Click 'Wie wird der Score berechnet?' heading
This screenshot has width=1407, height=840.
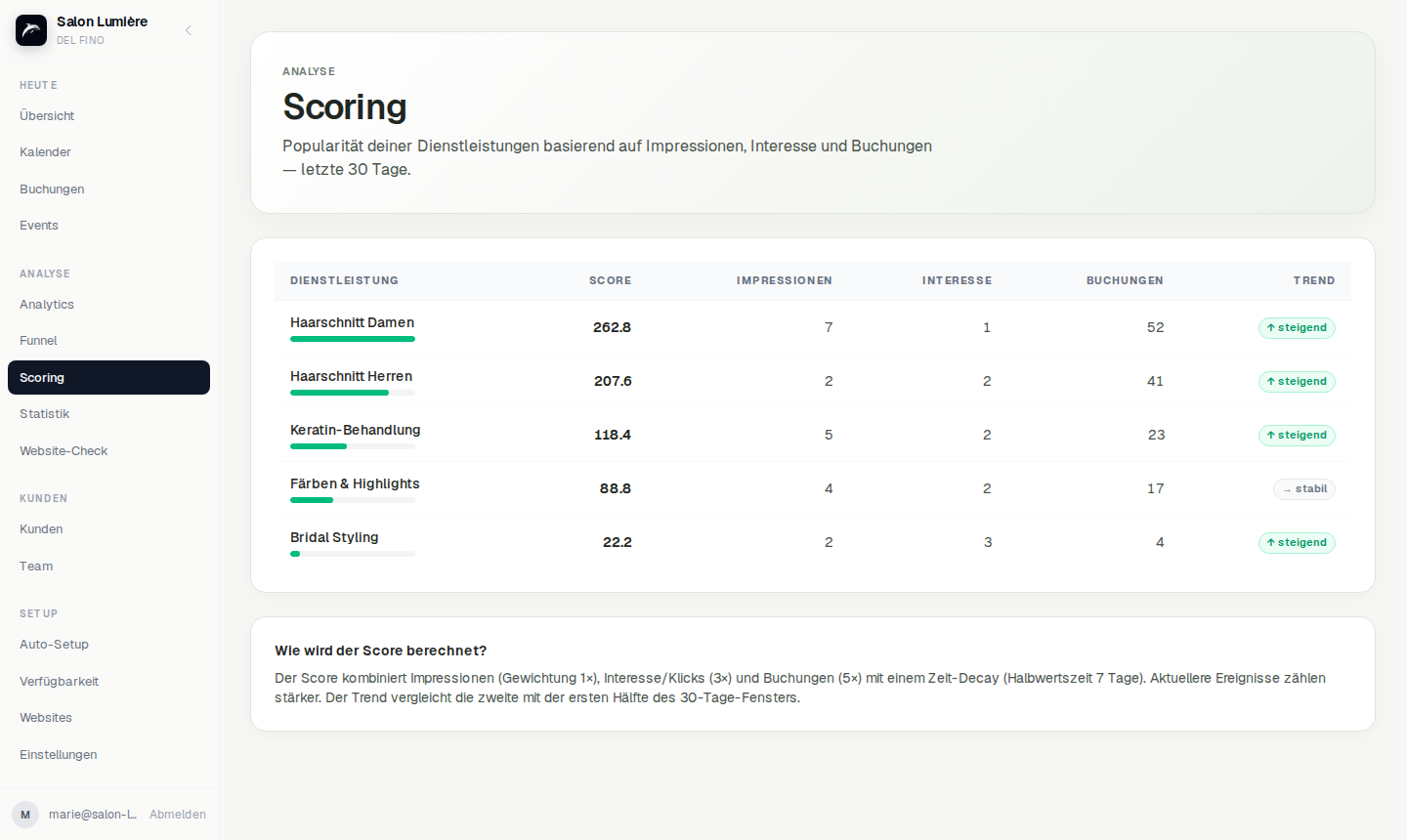[381, 651]
